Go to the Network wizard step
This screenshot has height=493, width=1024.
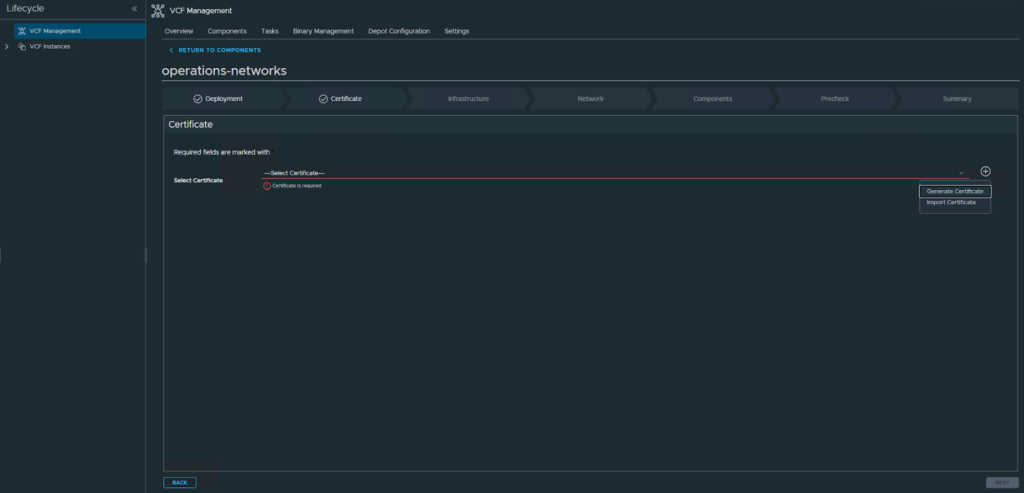tap(590, 99)
